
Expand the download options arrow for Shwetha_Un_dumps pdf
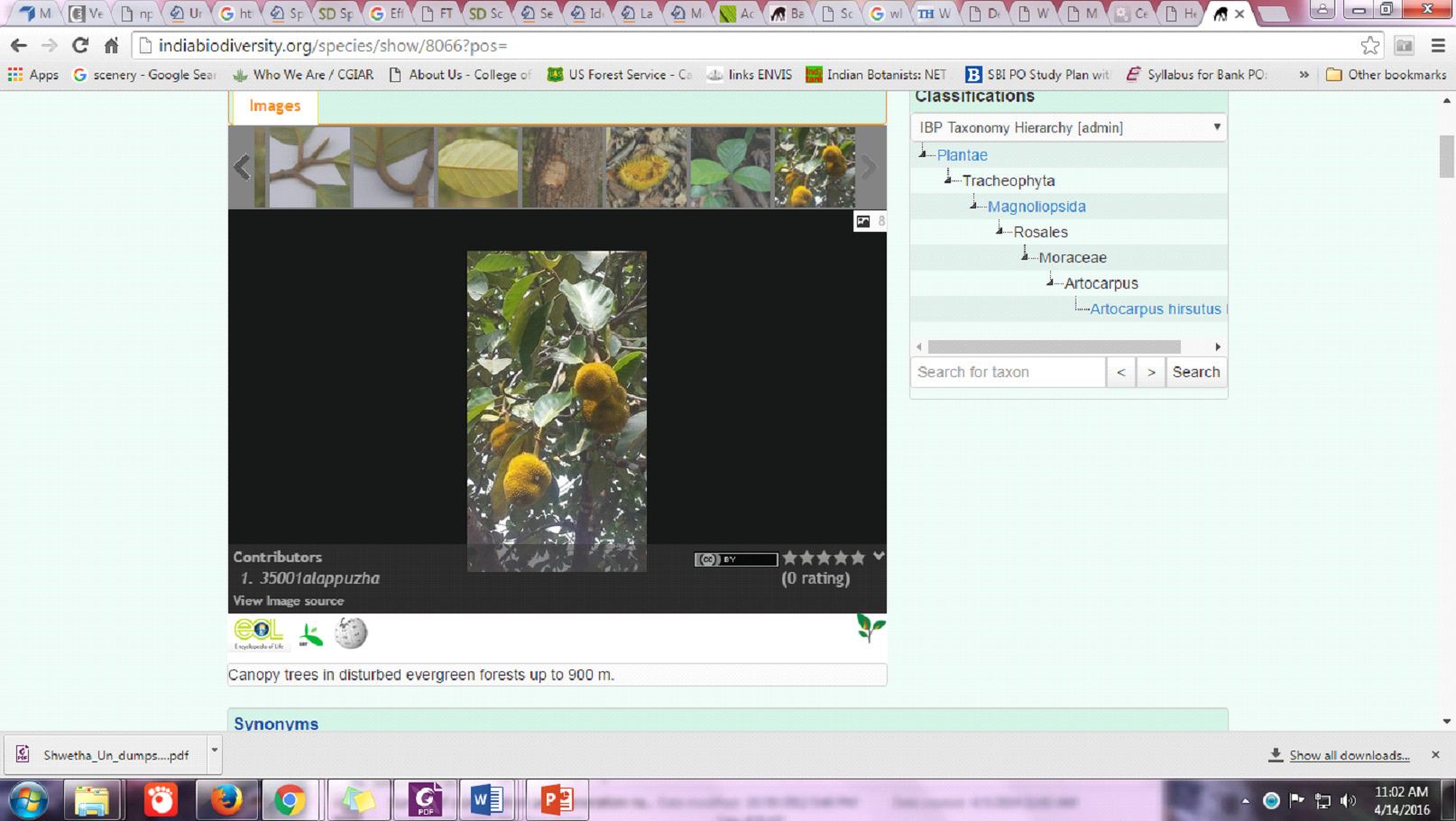214,751
